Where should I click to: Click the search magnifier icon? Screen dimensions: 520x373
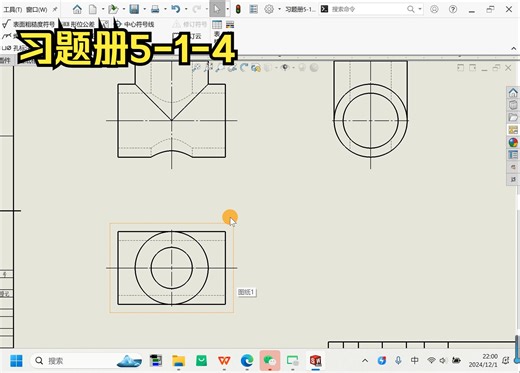coord(411,9)
